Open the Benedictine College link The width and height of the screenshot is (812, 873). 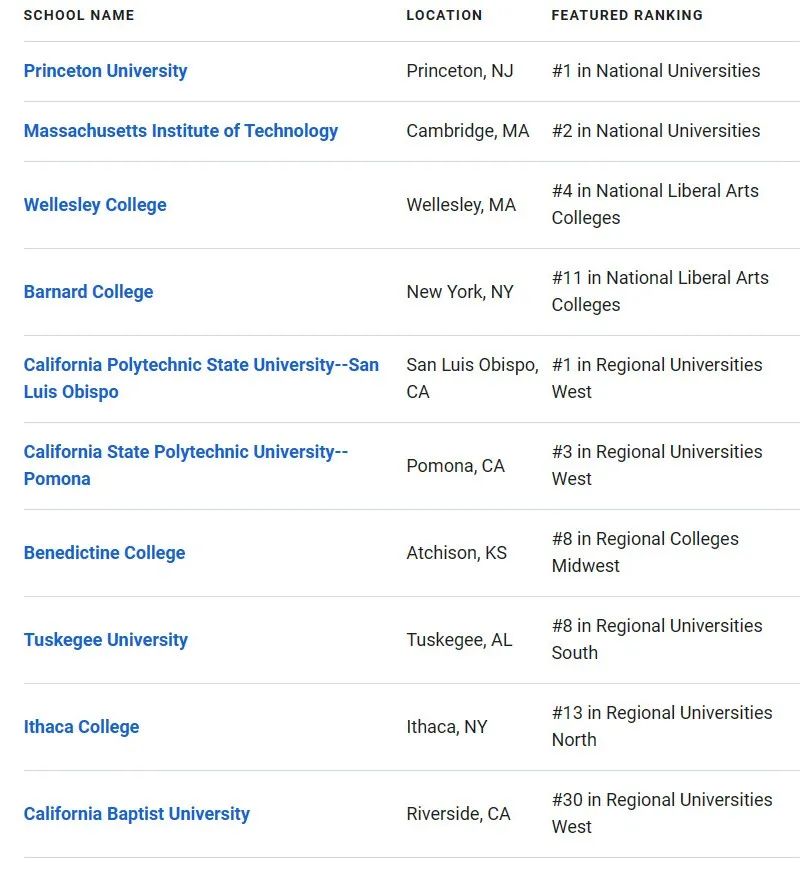click(x=105, y=553)
